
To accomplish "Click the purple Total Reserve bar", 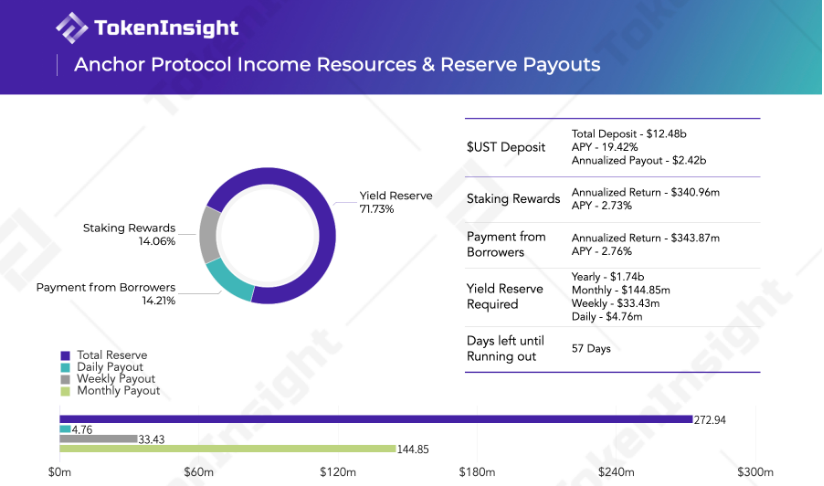I will click(376, 419).
